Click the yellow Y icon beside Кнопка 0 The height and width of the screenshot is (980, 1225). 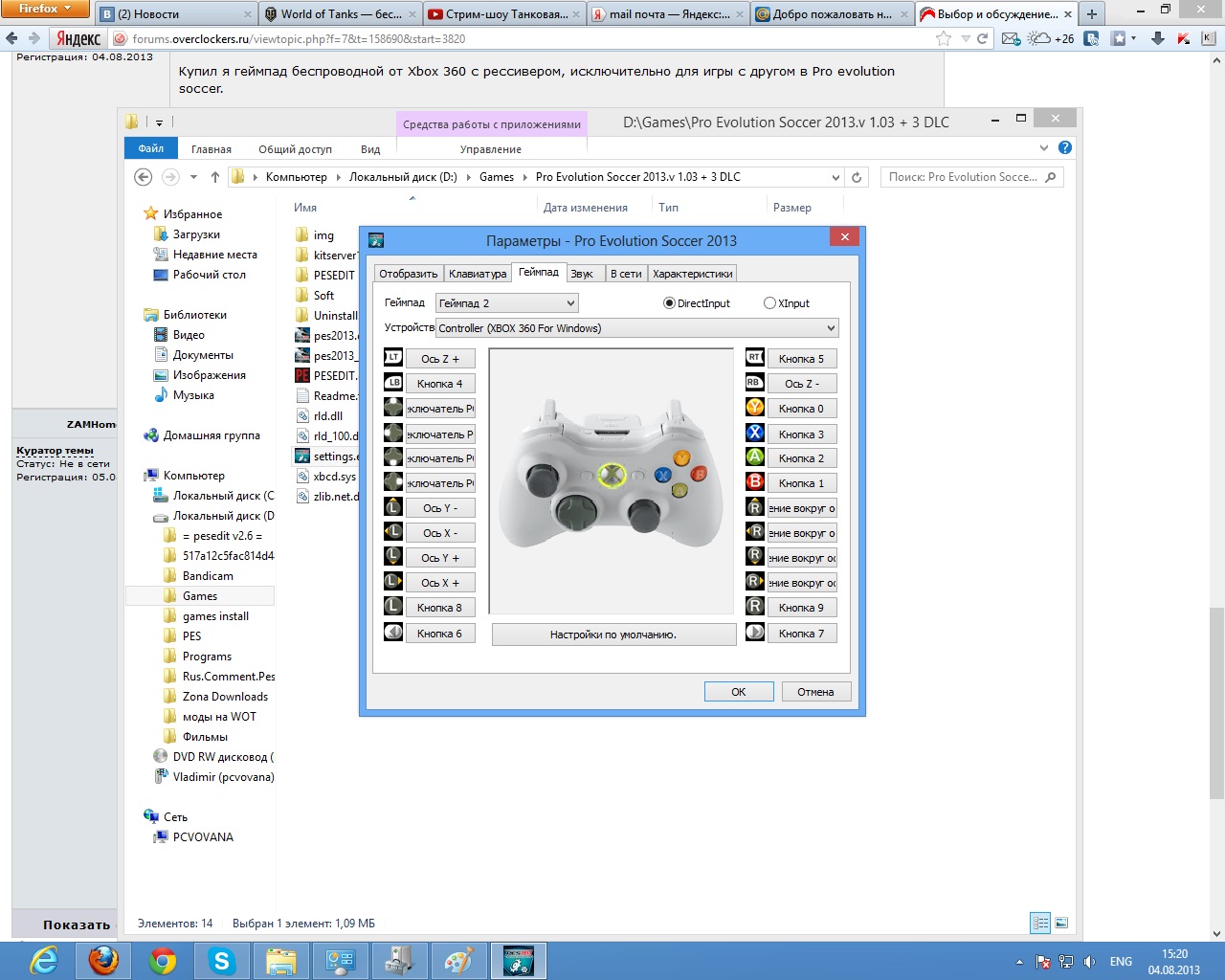(755, 408)
